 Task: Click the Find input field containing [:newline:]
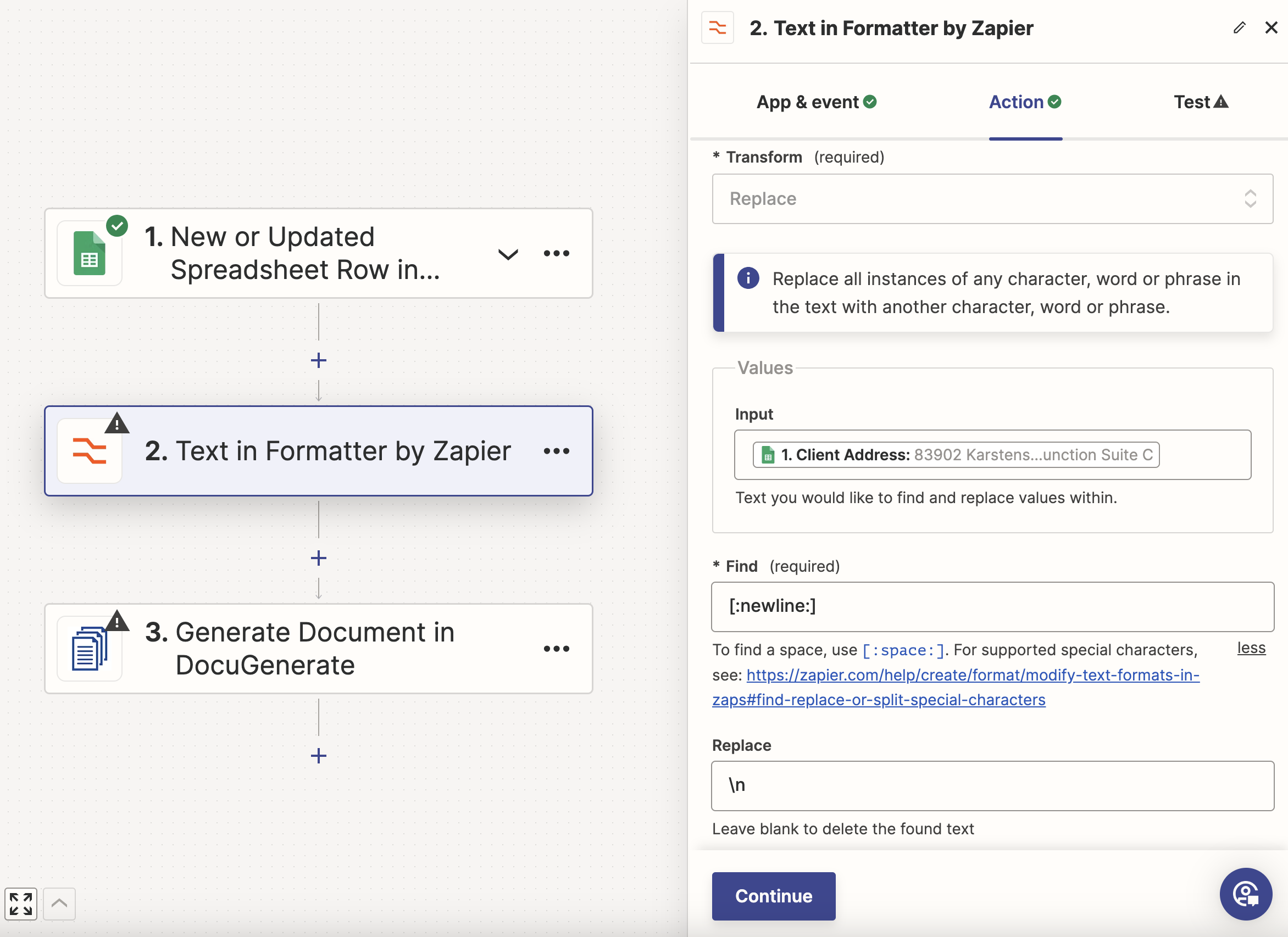pos(992,606)
